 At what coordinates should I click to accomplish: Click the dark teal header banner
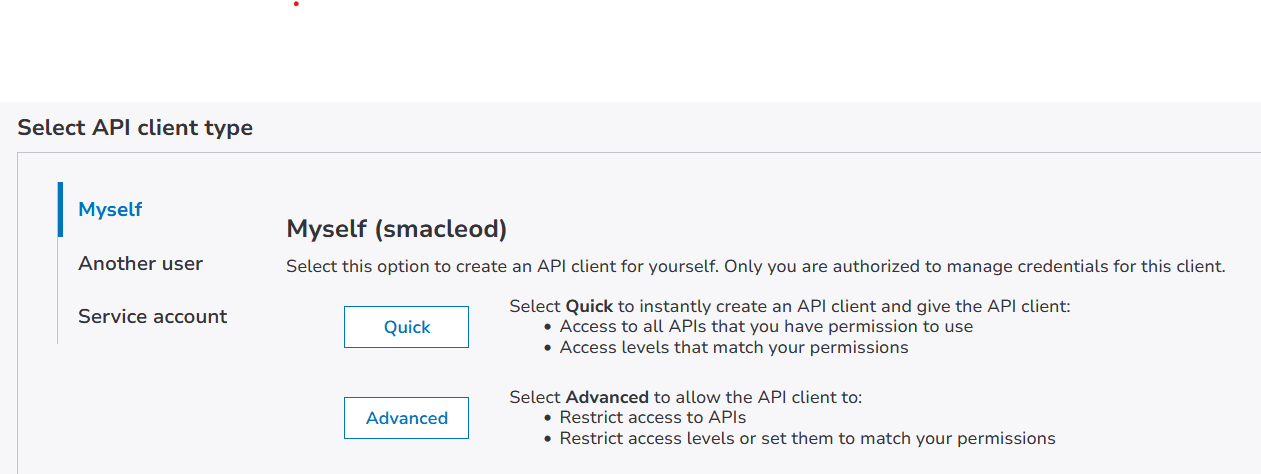click(630, 50)
